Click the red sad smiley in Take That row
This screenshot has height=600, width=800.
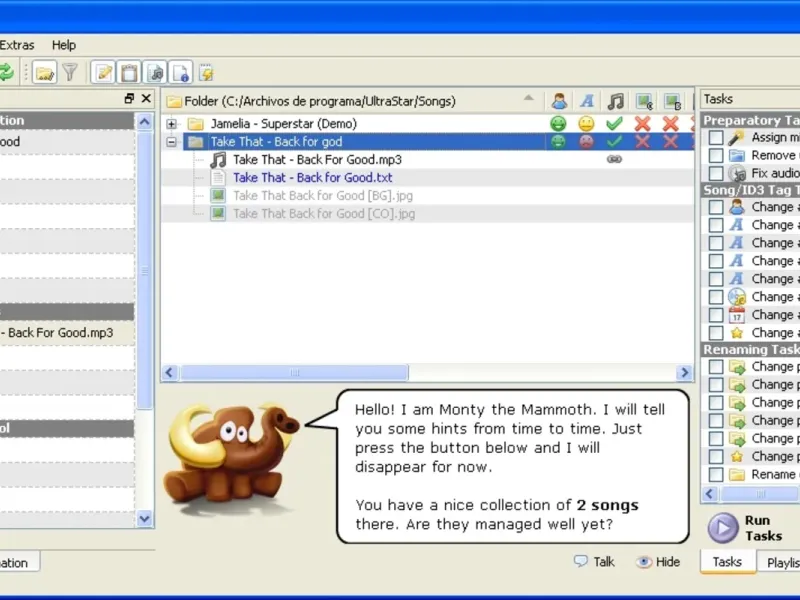coord(587,142)
